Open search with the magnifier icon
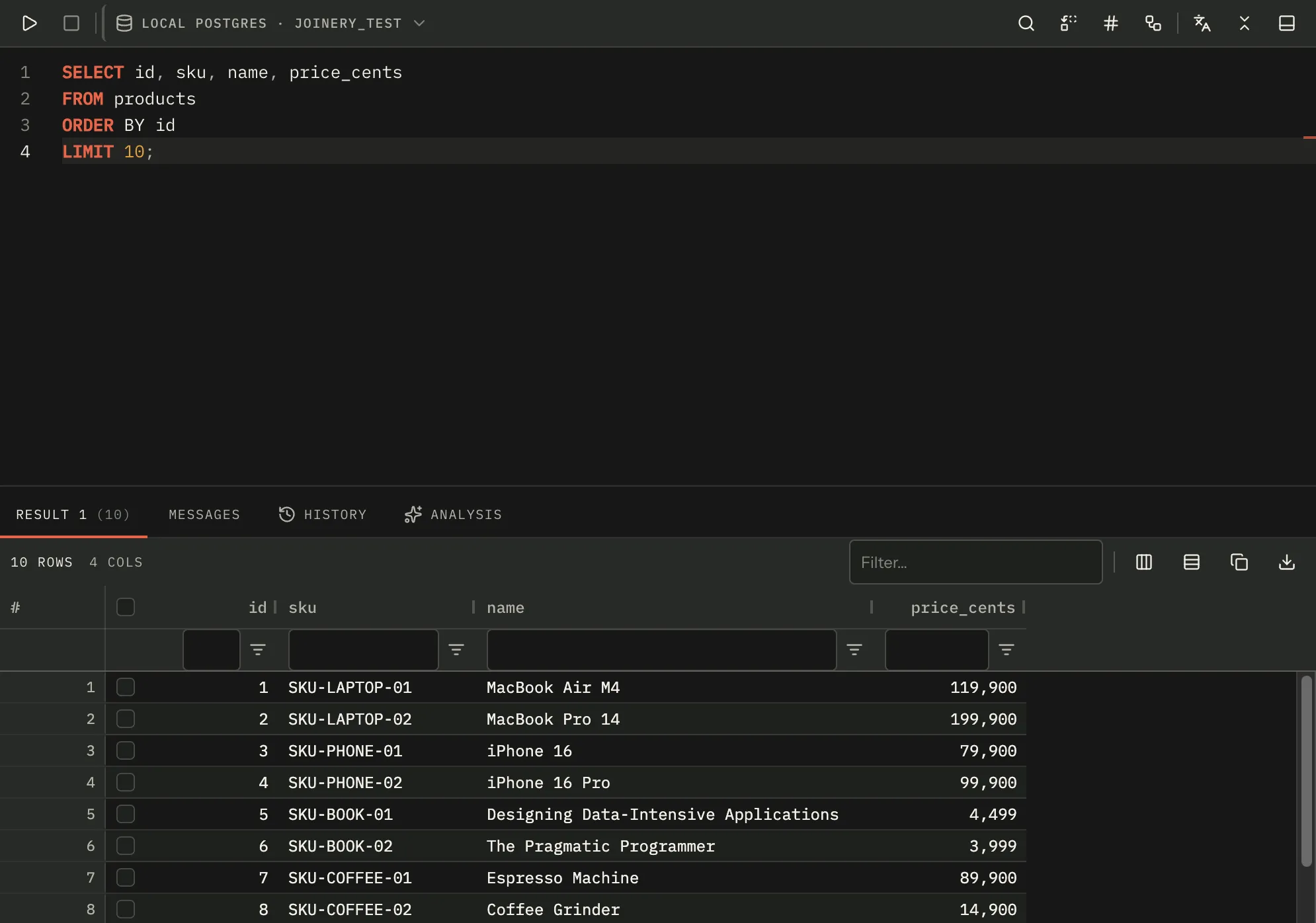 tap(1026, 23)
